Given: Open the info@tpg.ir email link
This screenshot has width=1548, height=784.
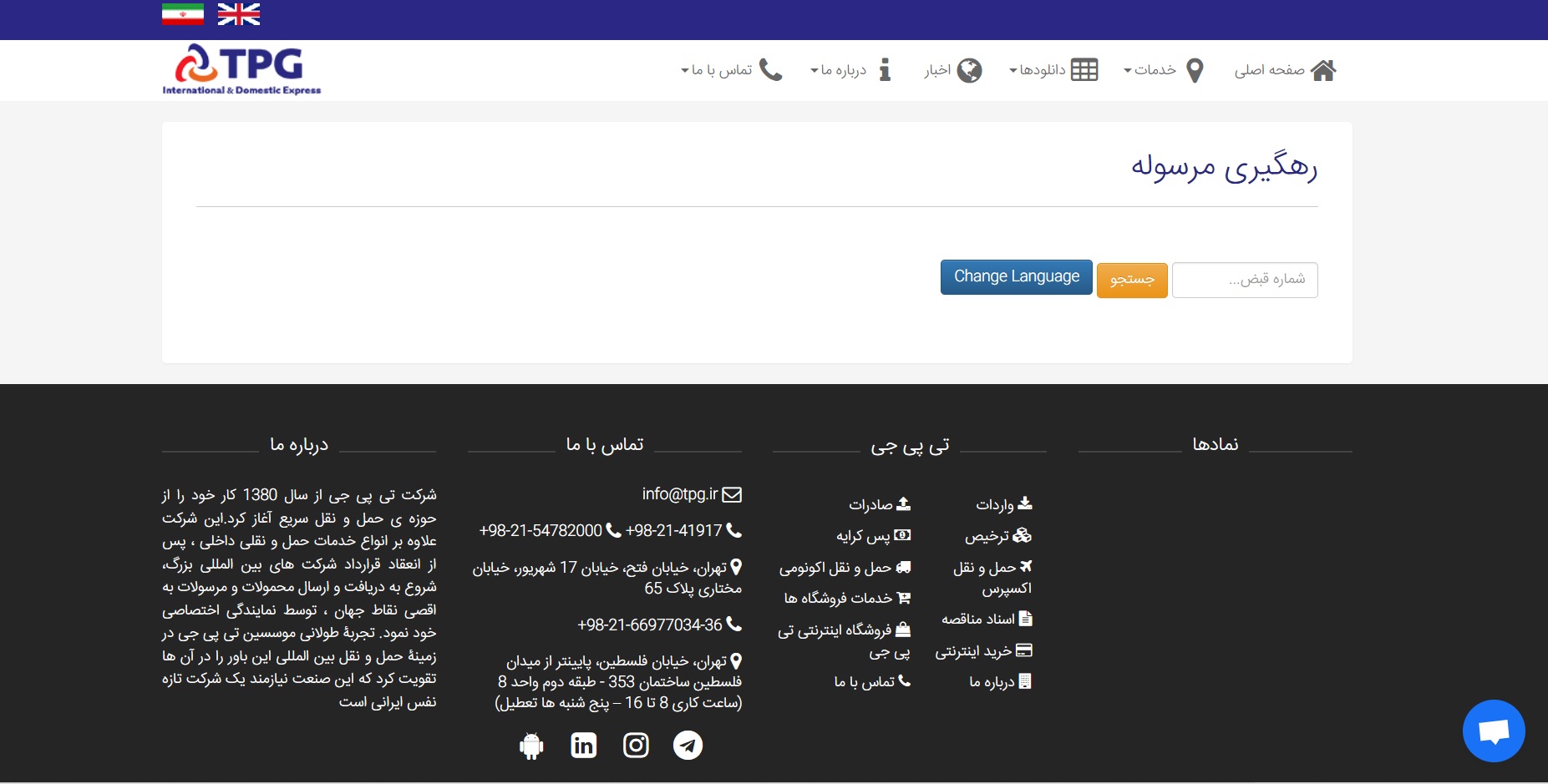Looking at the screenshot, I should tap(680, 494).
